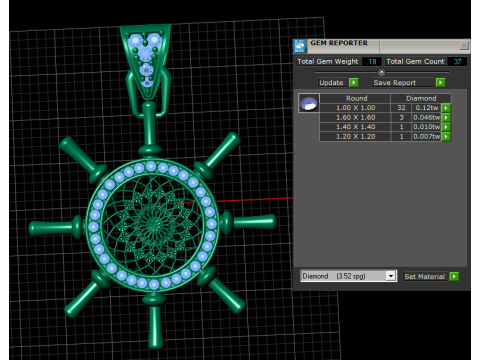This screenshot has width=480, height=360.
Task: Click the Total Gem Weight label
Action: (x=328, y=62)
